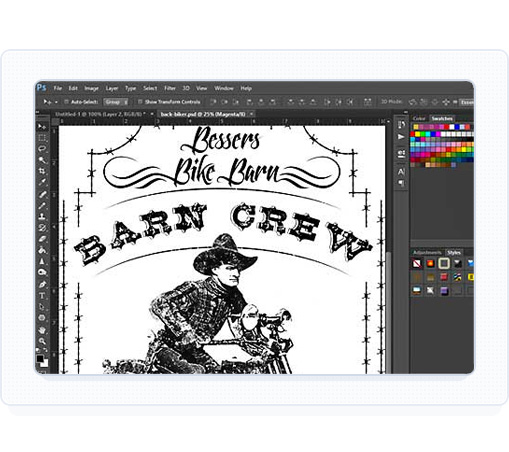Select the Rectangular Marquee tool
Screen dimensions: 509x452
(x=42, y=138)
